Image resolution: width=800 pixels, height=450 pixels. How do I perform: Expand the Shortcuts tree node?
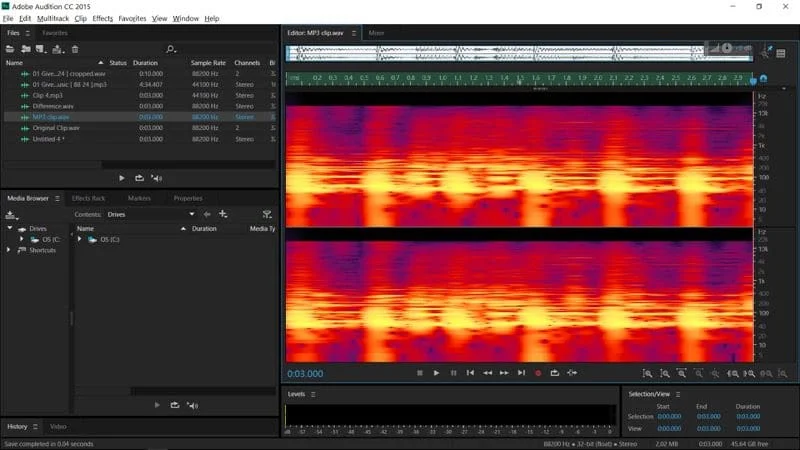(8, 250)
